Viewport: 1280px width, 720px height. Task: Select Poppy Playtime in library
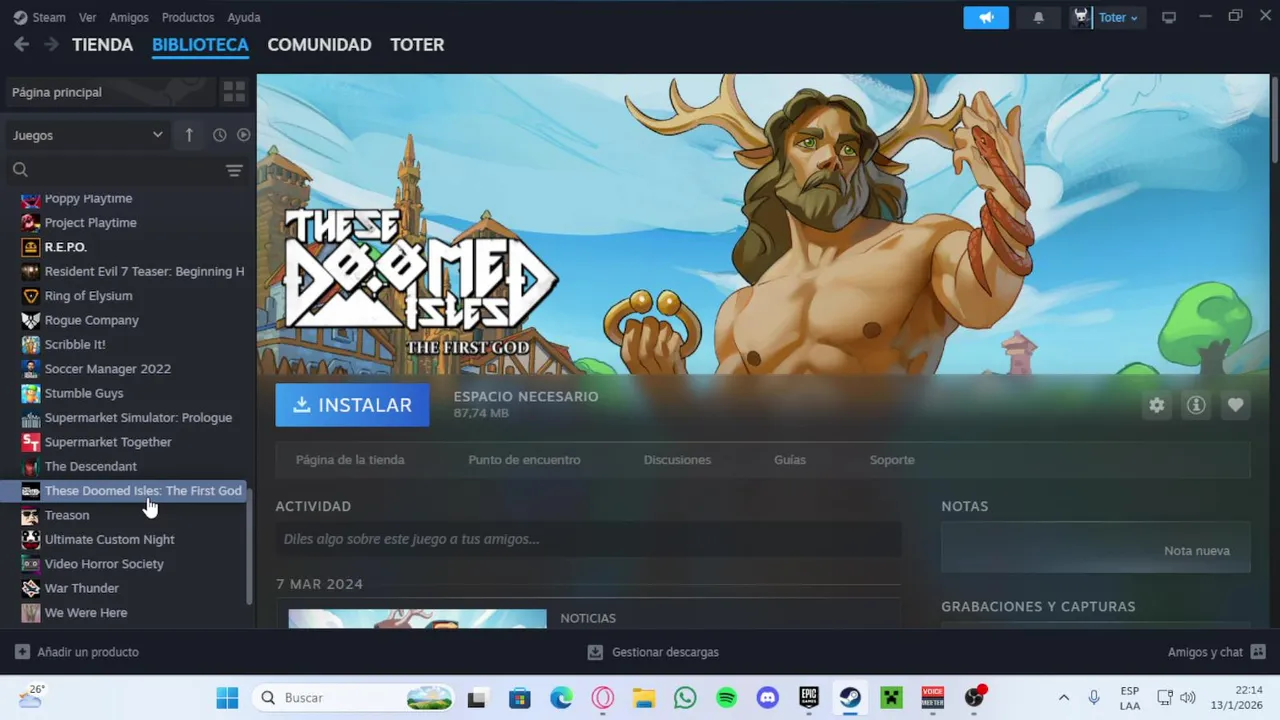[88, 198]
